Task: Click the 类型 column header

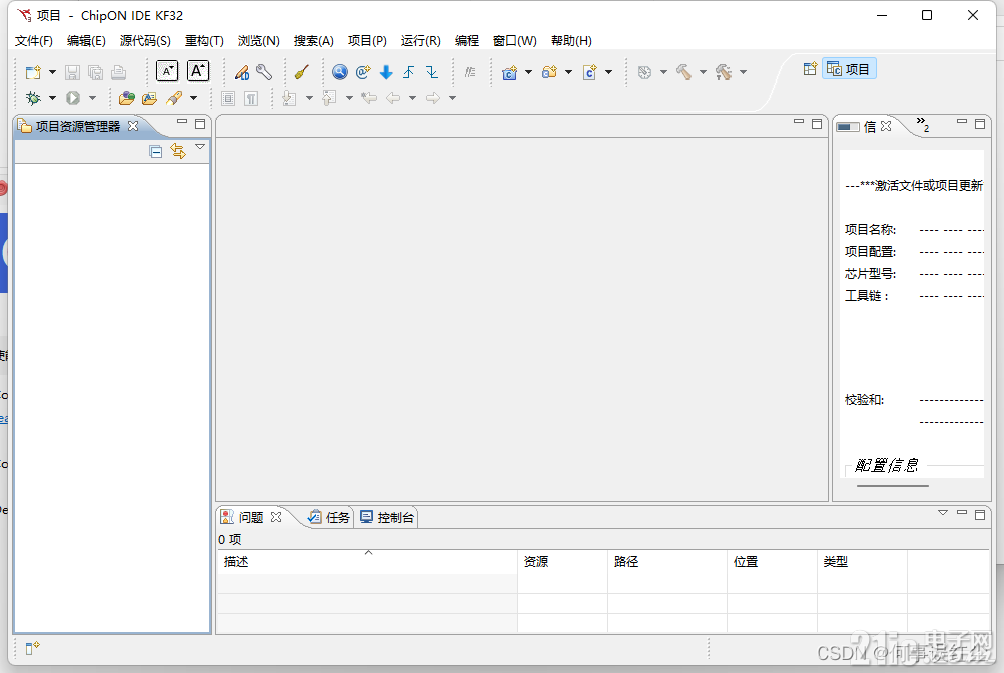Action: (x=862, y=562)
